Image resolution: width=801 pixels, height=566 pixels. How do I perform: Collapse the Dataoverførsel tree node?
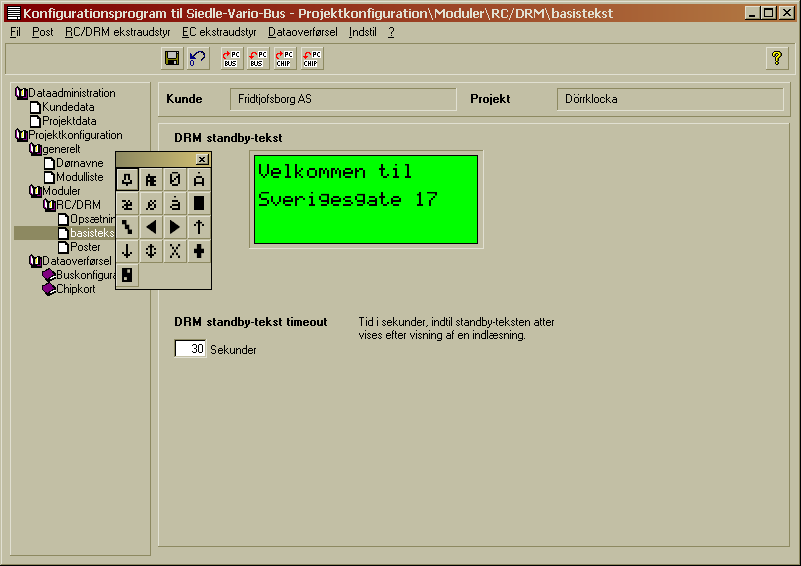pyautogui.click(x=35, y=261)
